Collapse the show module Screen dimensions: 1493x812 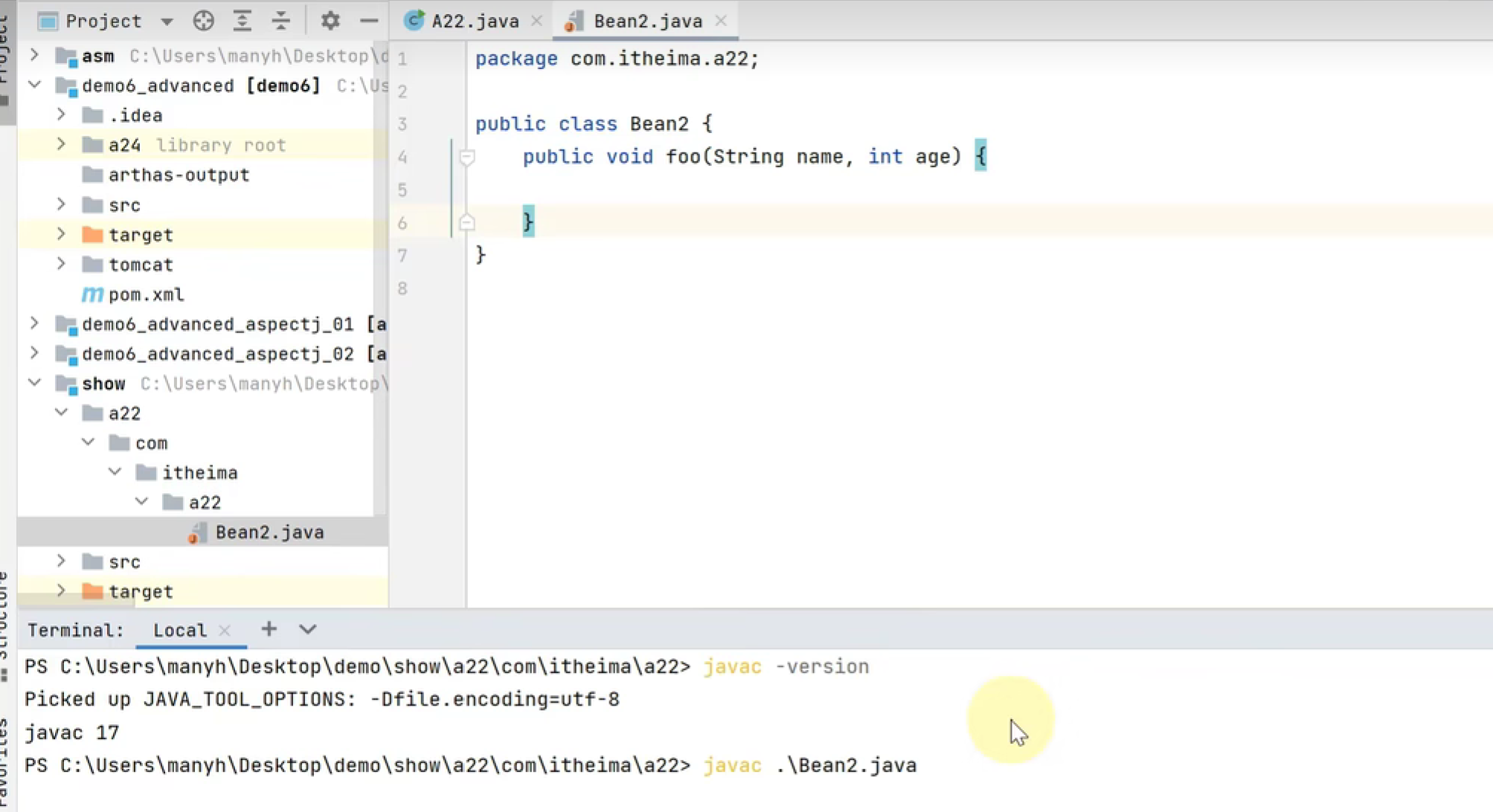click(34, 383)
